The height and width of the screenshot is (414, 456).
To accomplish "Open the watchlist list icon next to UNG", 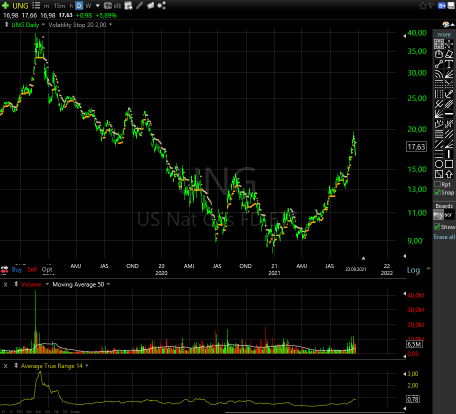I will pyautogui.click(x=36, y=5).
